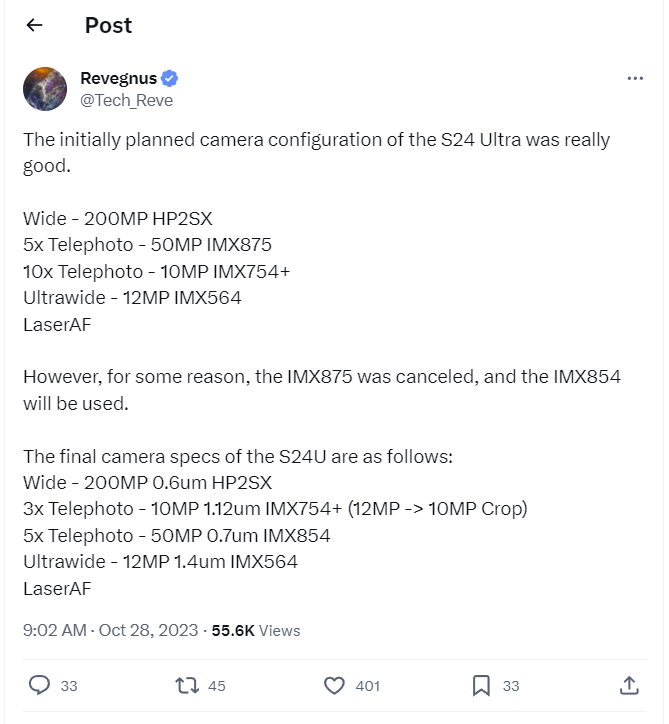Go back using the left arrow
The image size is (669, 724).
tap(34, 26)
